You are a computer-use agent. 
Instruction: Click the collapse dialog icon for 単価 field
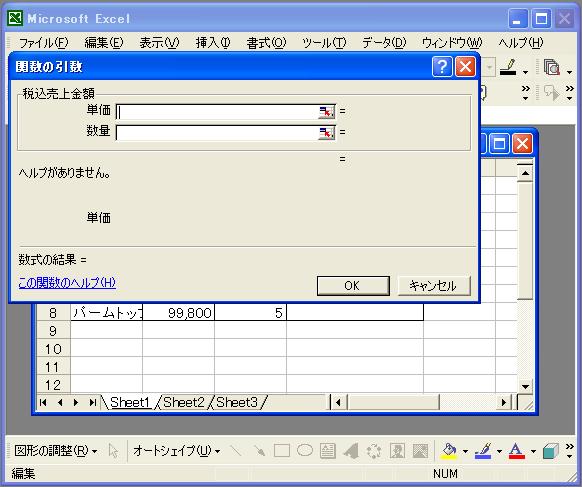tap(327, 111)
